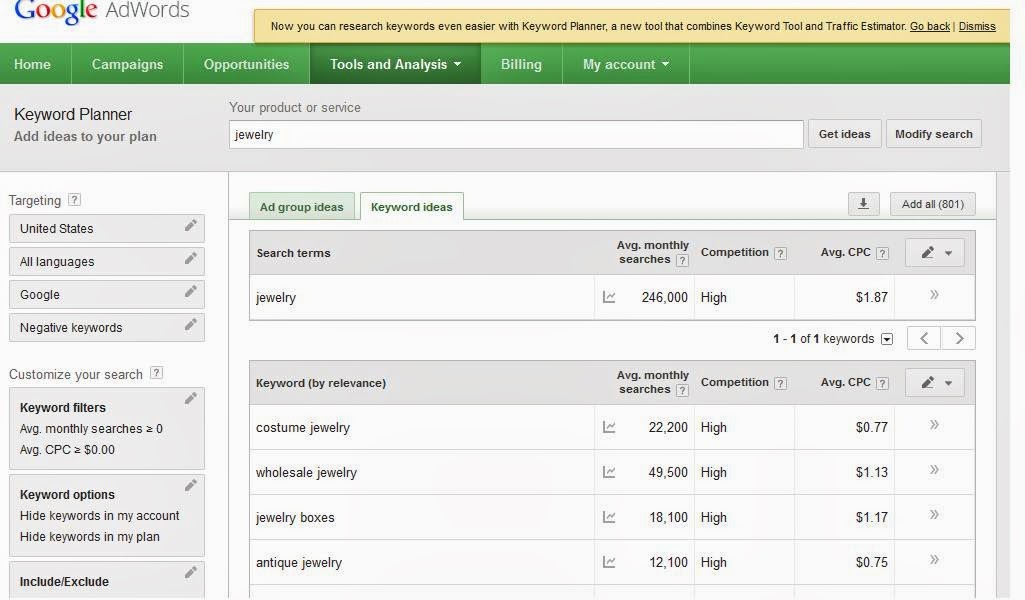Viewport: 1025px width, 600px height.
Task: Open help for Keyword table Avg. monthly searches
Action: tap(682, 390)
